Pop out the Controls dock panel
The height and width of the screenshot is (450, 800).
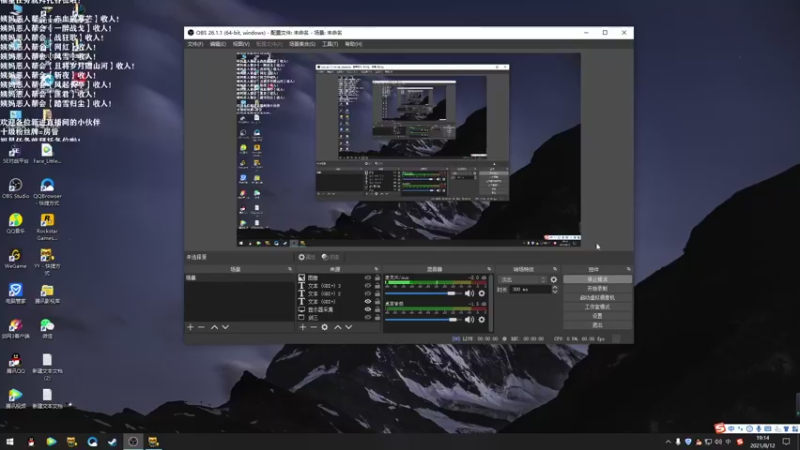pyautogui.click(x=629, y=269)
